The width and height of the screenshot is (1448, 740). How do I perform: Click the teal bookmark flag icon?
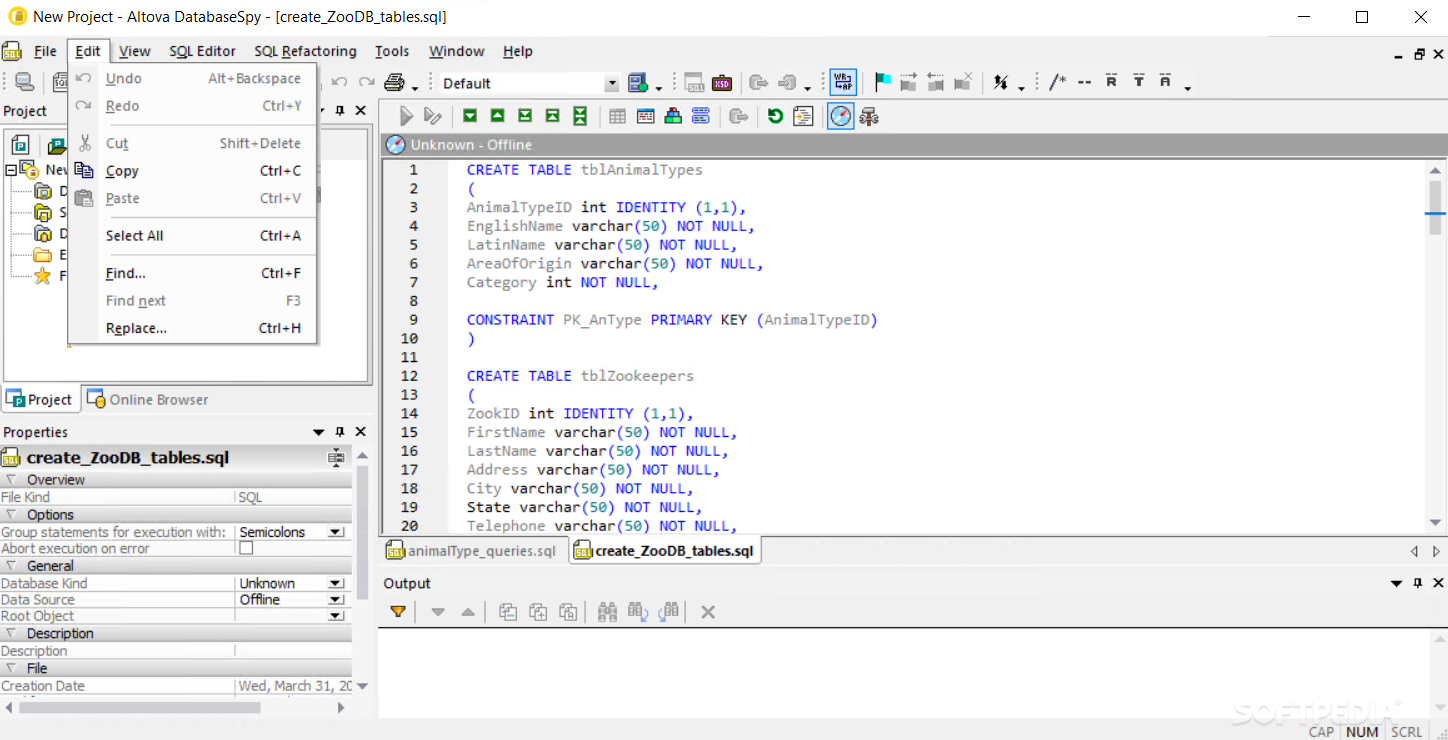tap(882, 83)
